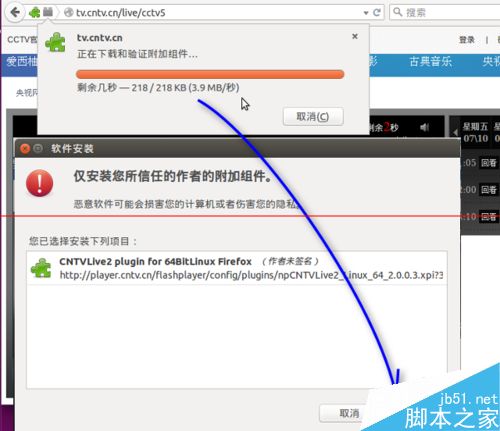The height and width of the screenshot is (431, 500).
Task: Click 回看 for the :00 program
Action: [489, 190]
